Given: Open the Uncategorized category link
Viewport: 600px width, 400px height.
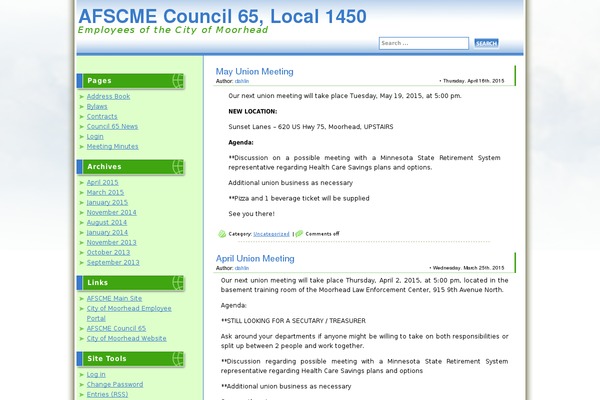Looking at the screenshot, I should [x=271, y=234].
